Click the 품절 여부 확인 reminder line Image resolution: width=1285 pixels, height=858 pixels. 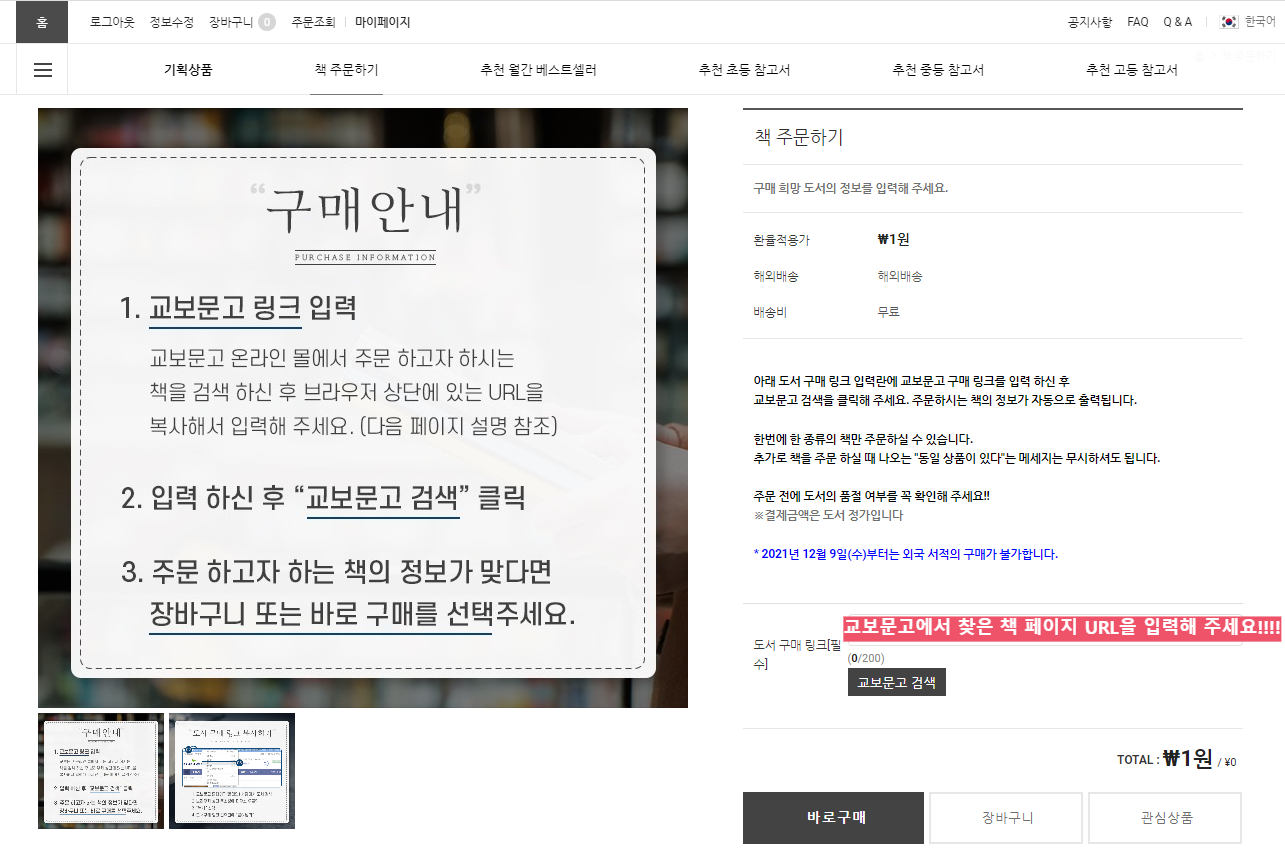click(872, 496)
